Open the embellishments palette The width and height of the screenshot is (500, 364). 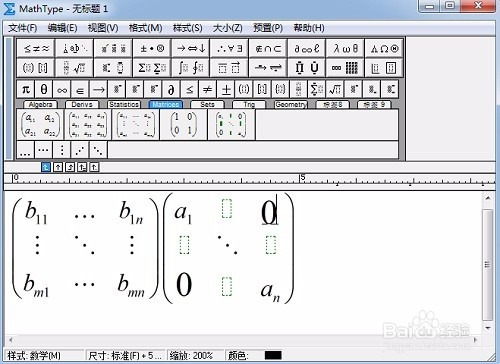click(113, 49)
